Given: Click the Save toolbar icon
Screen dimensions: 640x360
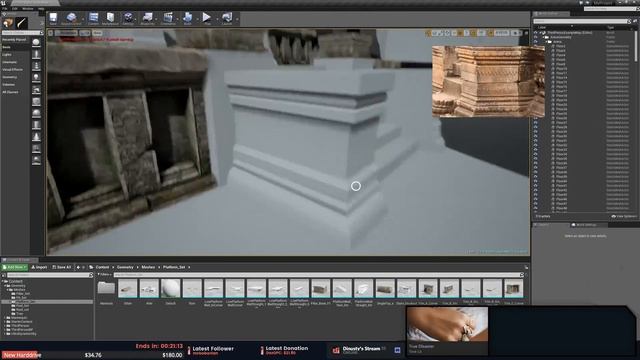Looking at the screenshot, I should (x=53, y=18).
